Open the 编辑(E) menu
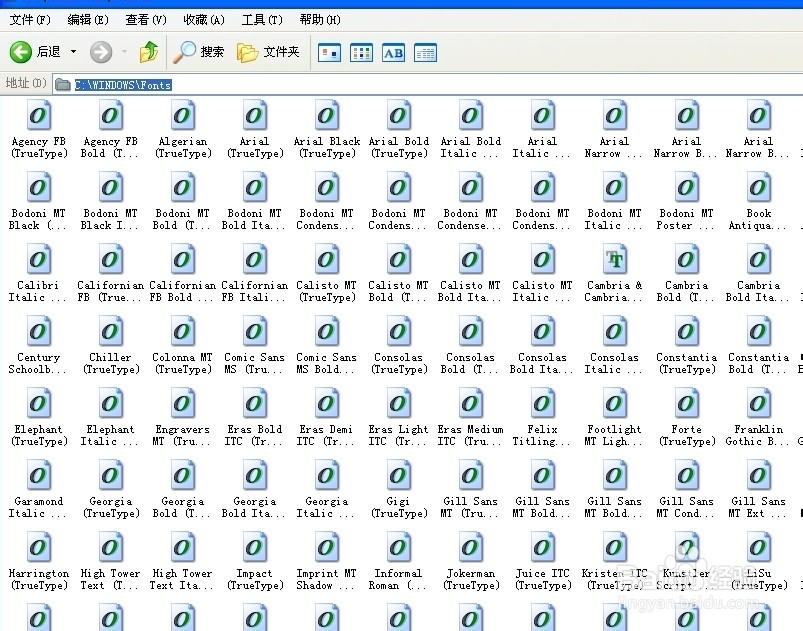Screen dimensions: 803x631 [x=88, y=20]
